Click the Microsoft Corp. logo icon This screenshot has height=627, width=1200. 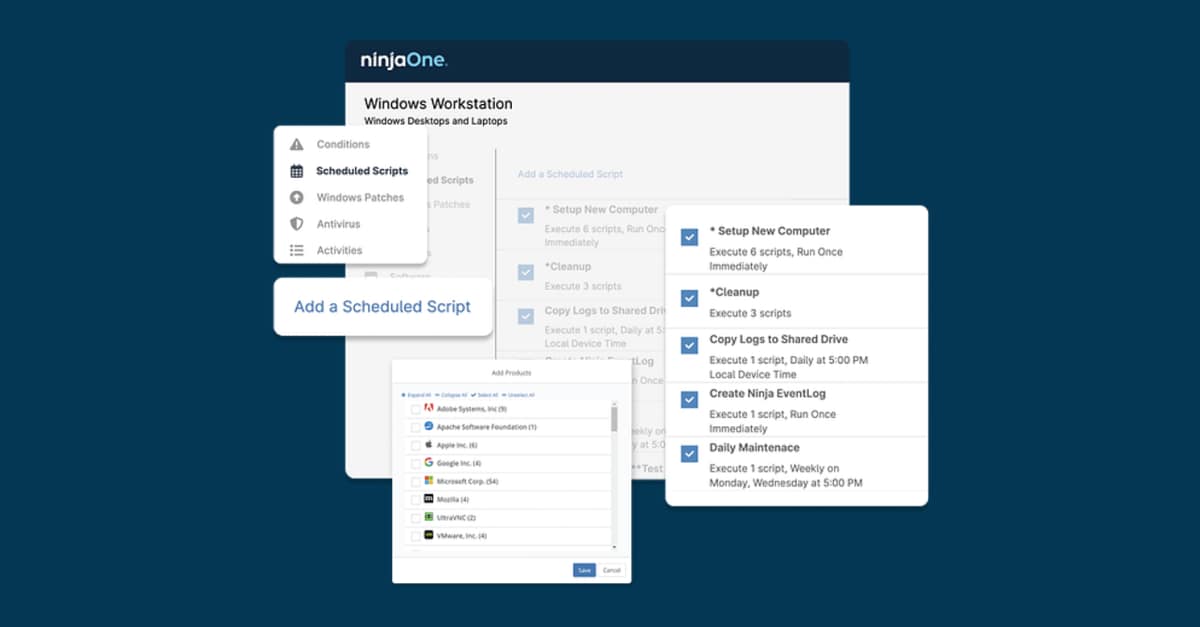pyautogui.click(x=428, y=481)
